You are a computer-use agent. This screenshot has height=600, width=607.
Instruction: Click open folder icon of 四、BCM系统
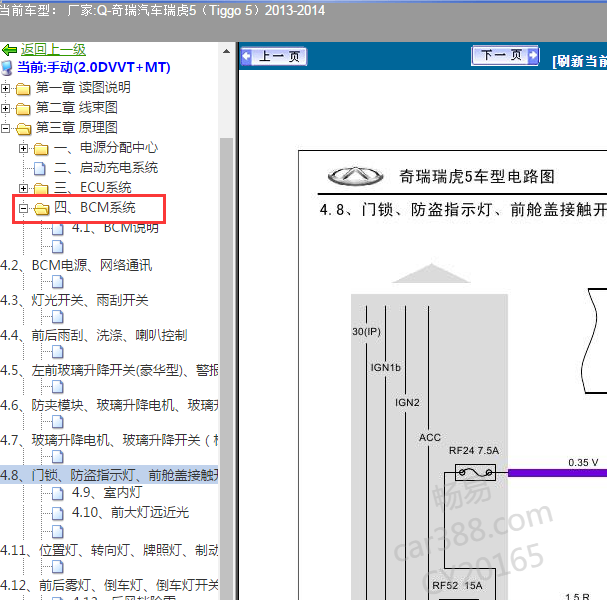tap(41, 209)
